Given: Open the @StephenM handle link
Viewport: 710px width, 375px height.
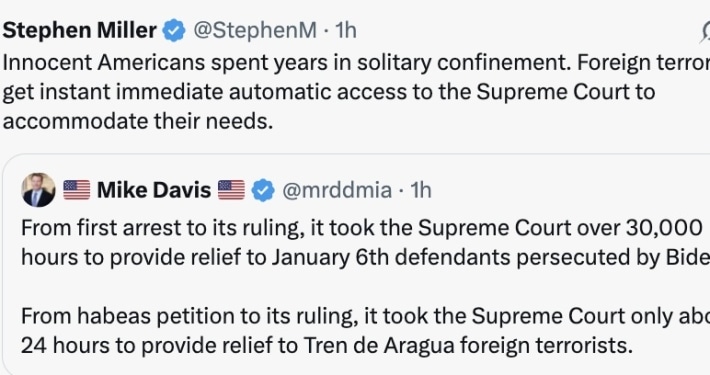Looking at the screenshot, I should [255, 30].
